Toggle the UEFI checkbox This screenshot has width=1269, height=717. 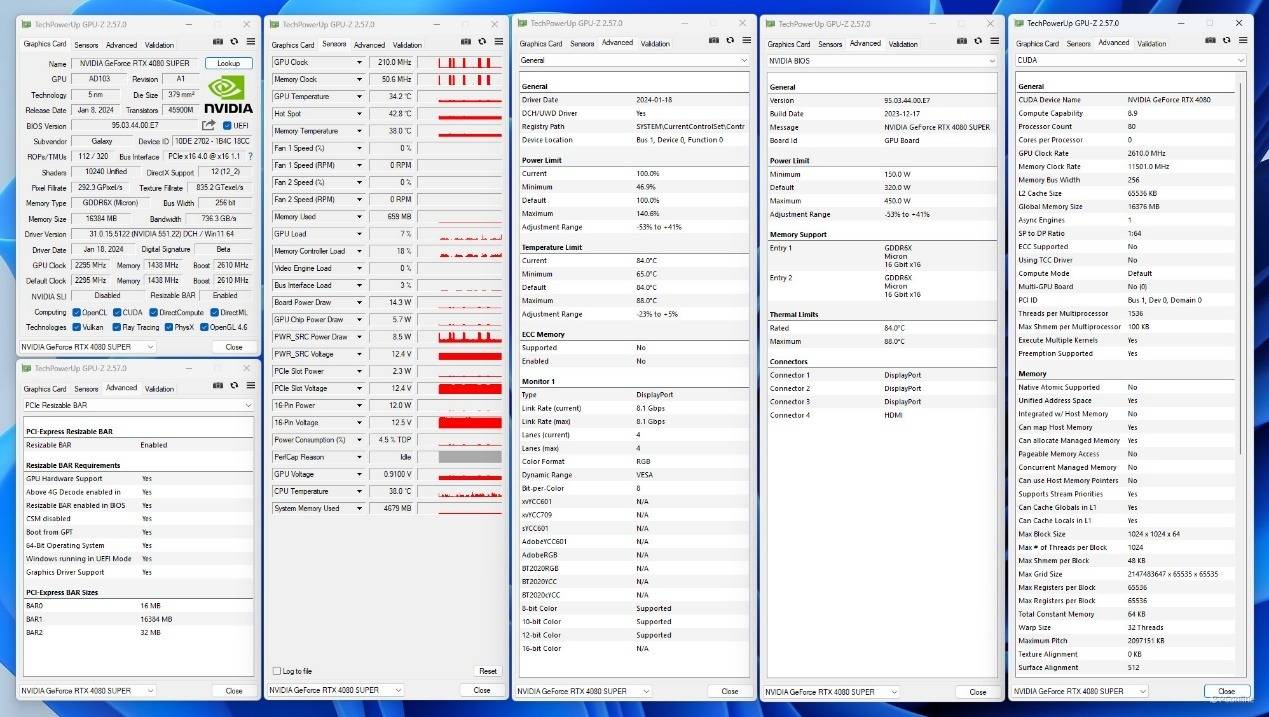pyautogui.click(x=228, y=125)
